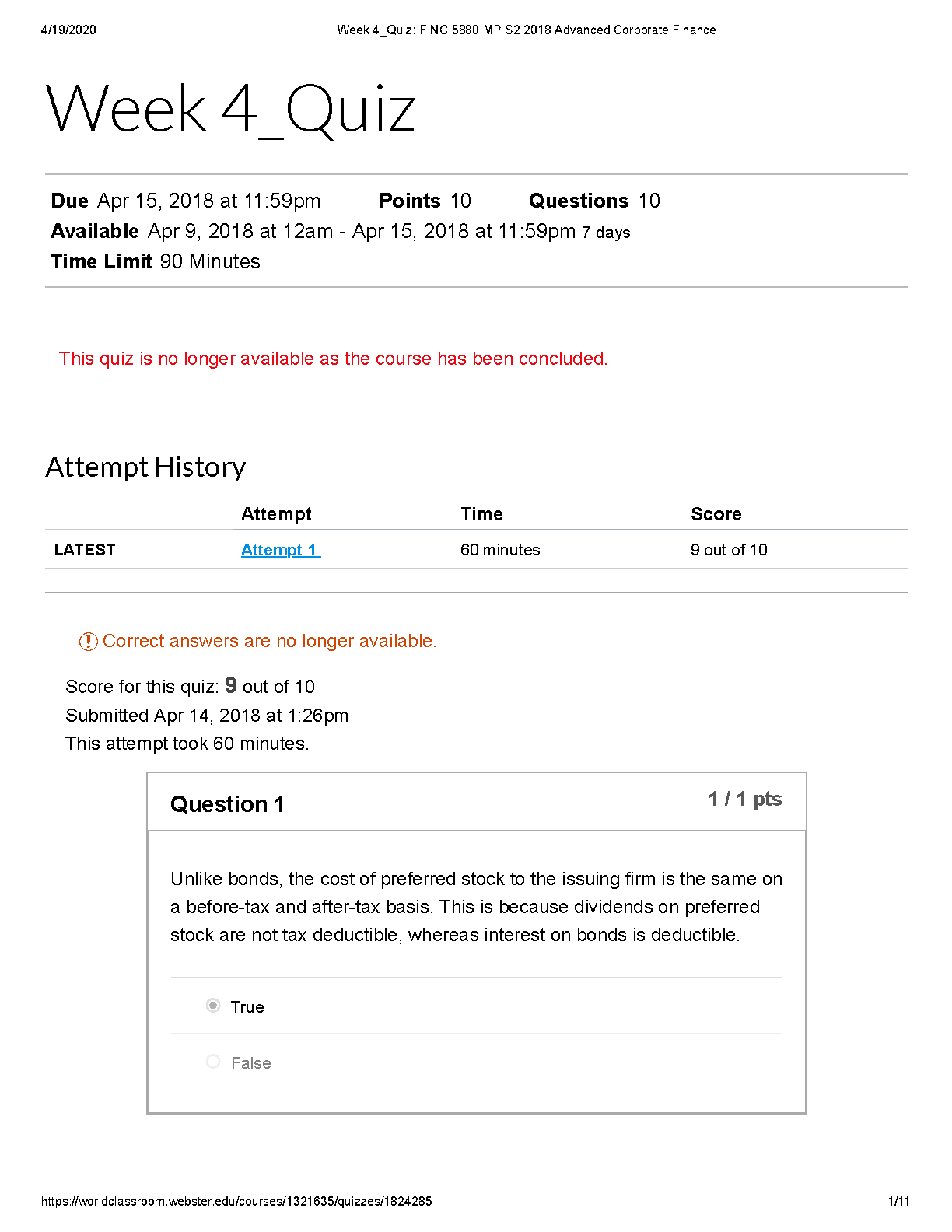This screenshot has height=1232, width=952.
Task: Click the red quiz no longer available notice
Action: click(333, 359)
